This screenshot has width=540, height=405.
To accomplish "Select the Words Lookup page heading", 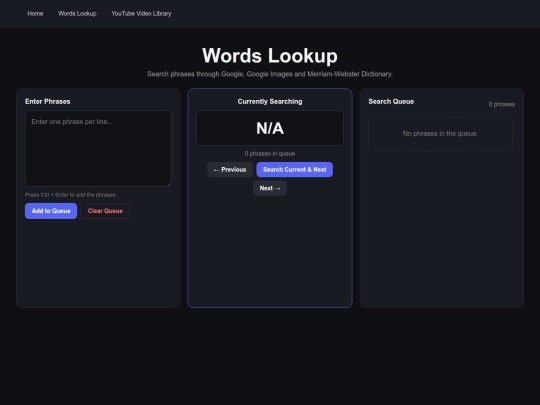I will point(270,55).
